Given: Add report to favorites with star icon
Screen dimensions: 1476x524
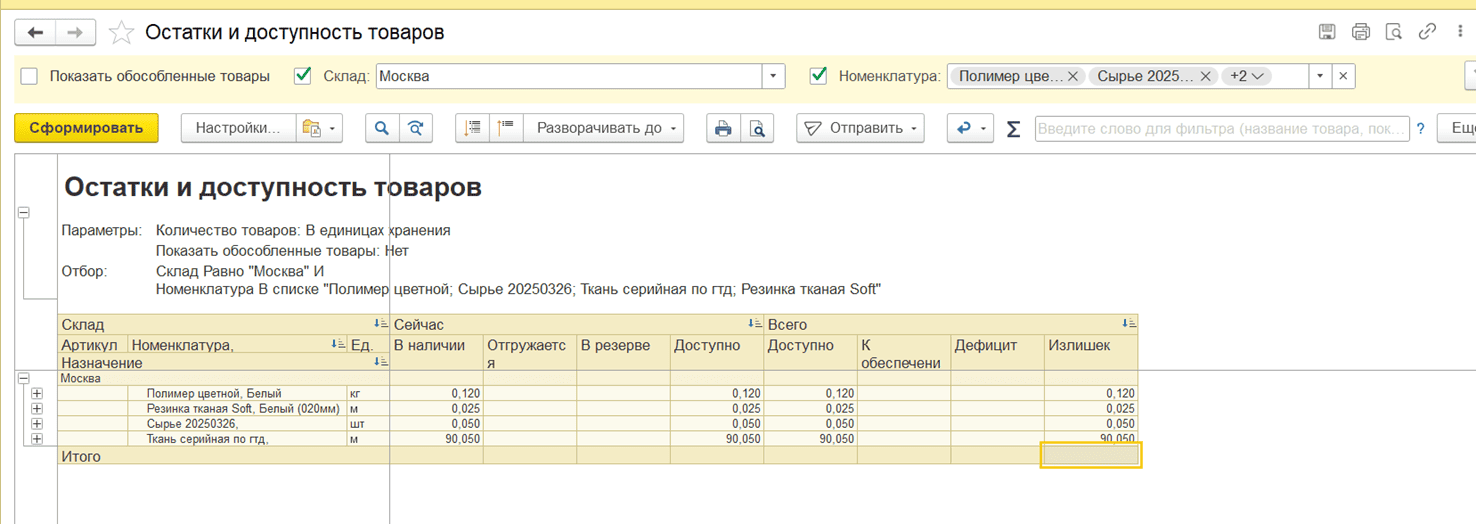Looking at the screenshot, I should click(121, 33).
